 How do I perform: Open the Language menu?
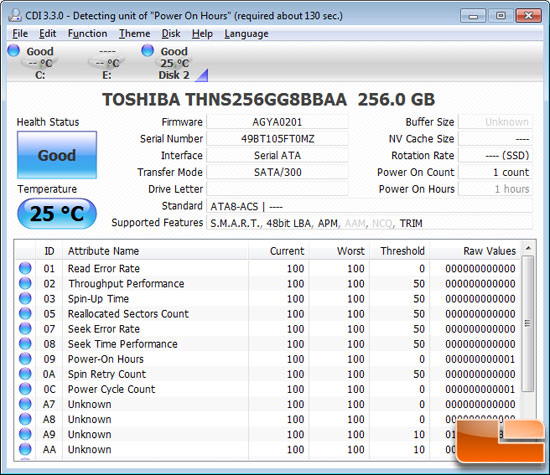pos(246,34)
